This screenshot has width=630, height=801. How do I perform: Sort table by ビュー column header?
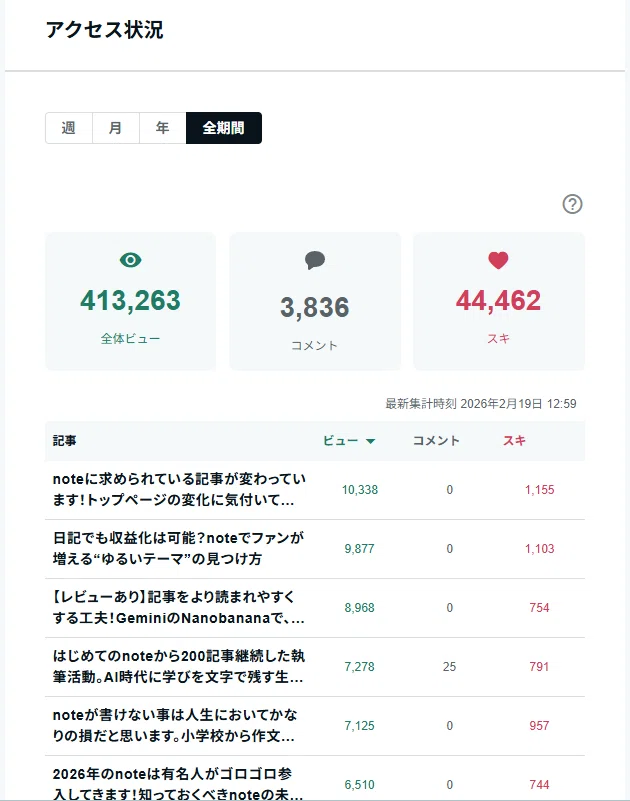tap(341, 440)
